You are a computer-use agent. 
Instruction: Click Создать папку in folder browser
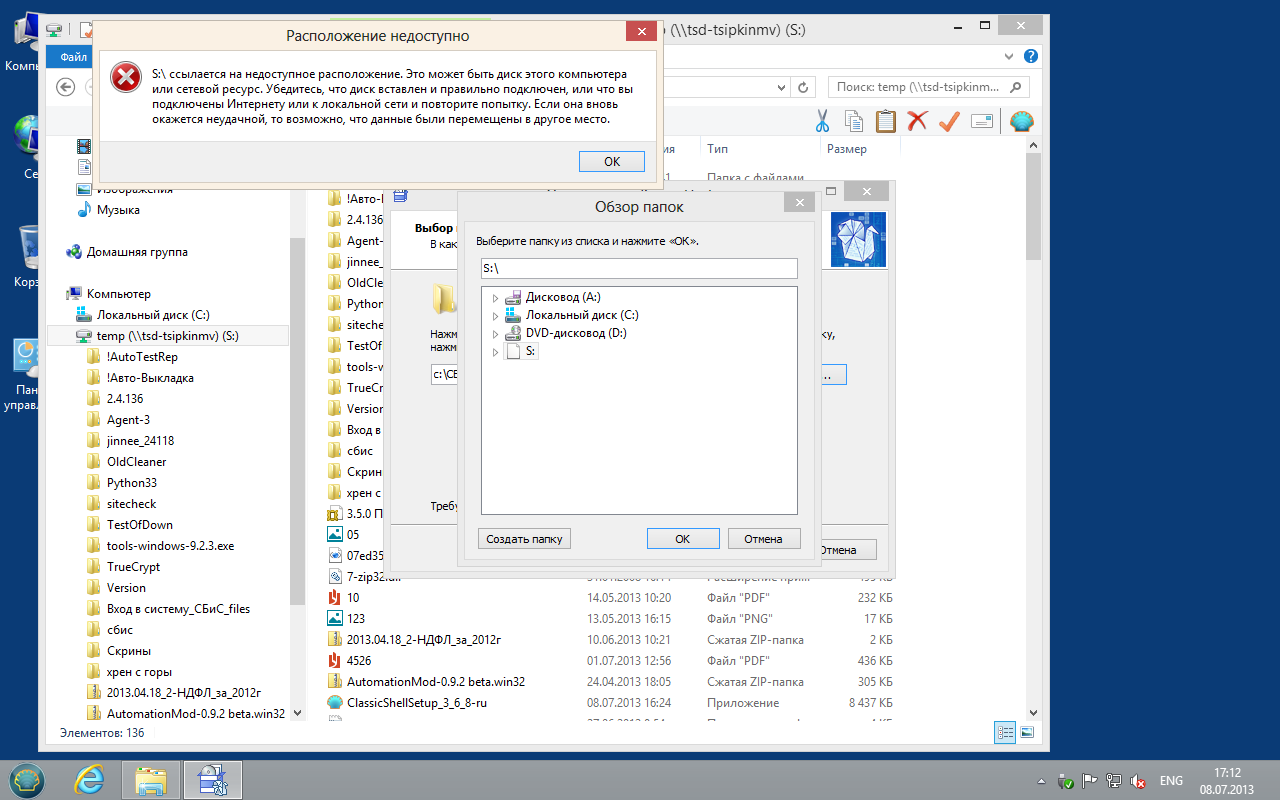525,539
